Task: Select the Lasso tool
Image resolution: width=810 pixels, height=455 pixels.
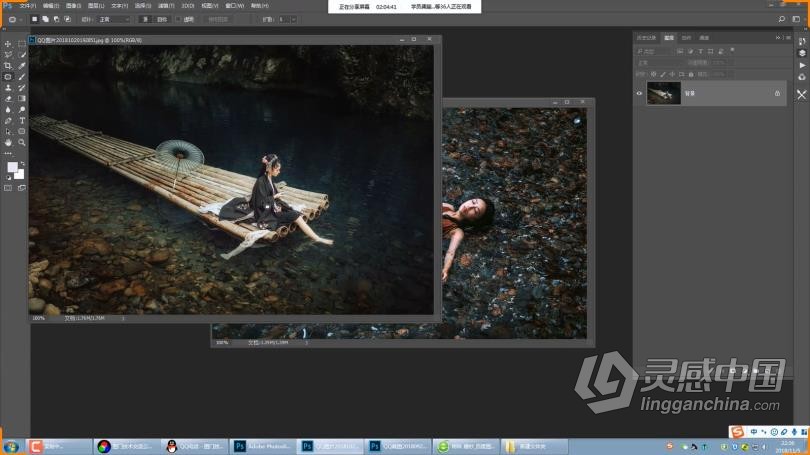Action: point(8,55)
